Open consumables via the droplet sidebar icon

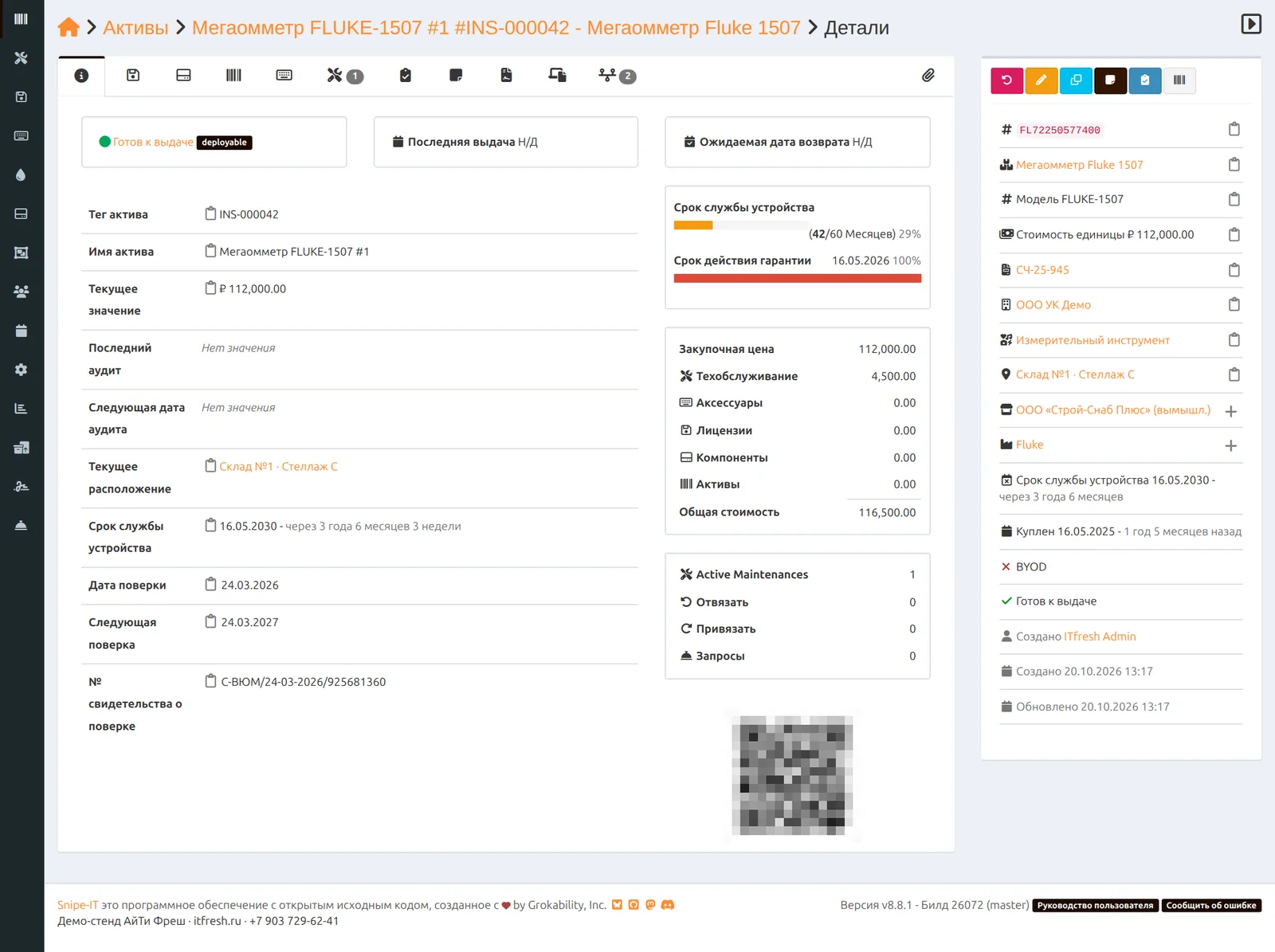(x=22, y=174)
